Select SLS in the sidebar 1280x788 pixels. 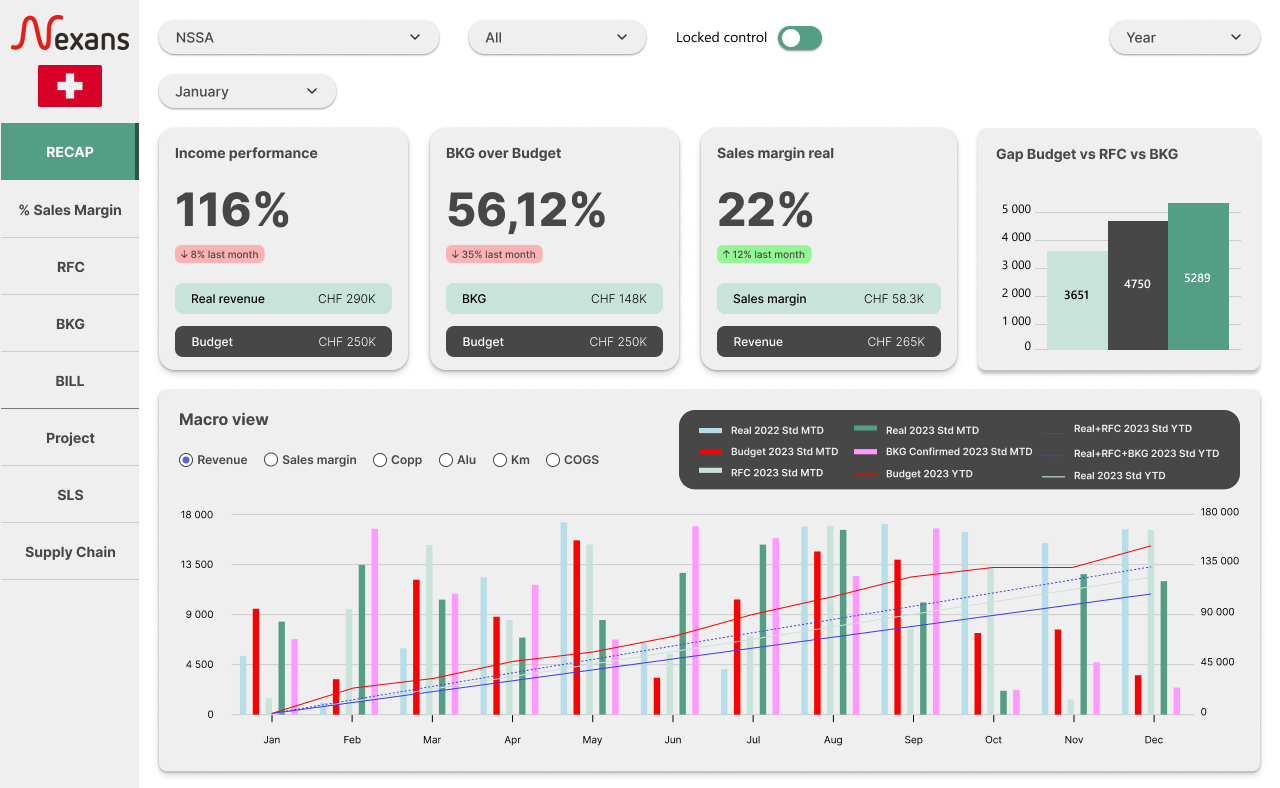[70, 495]
